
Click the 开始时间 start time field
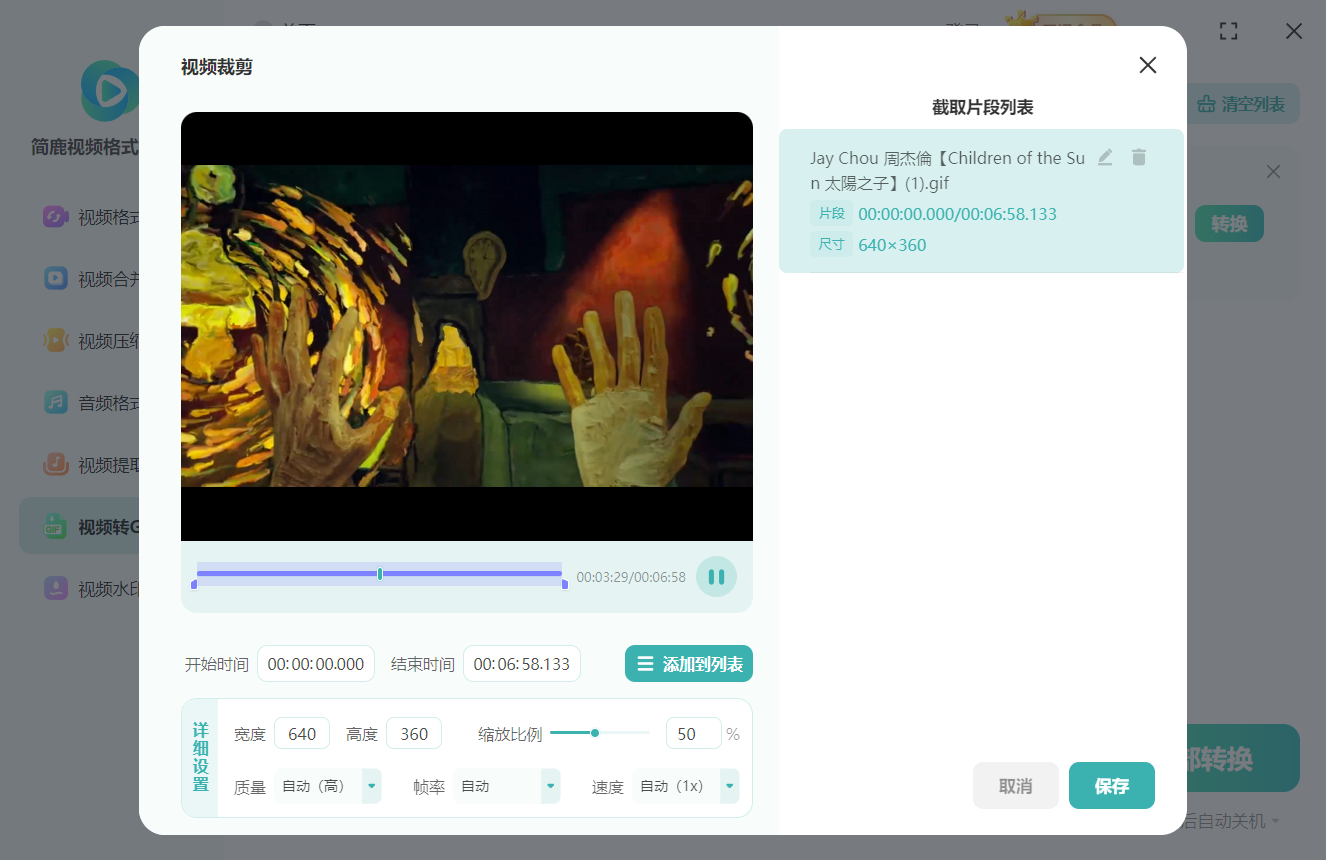point(316,664)
